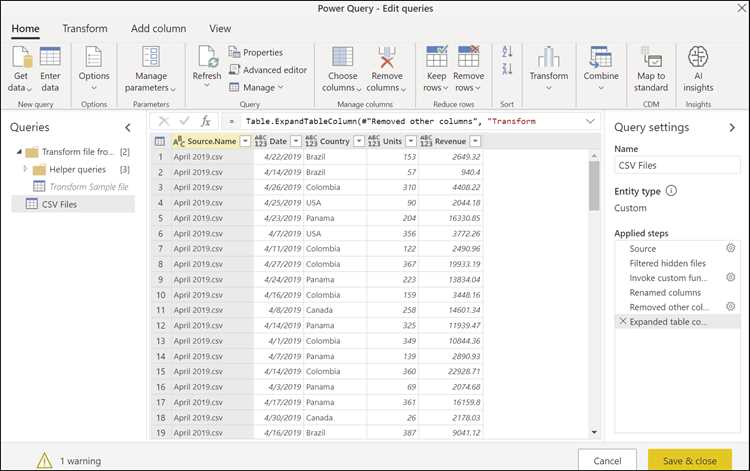Open Date column filter dropdown
The width and height of the screenshot is (750, 471).
296,141
